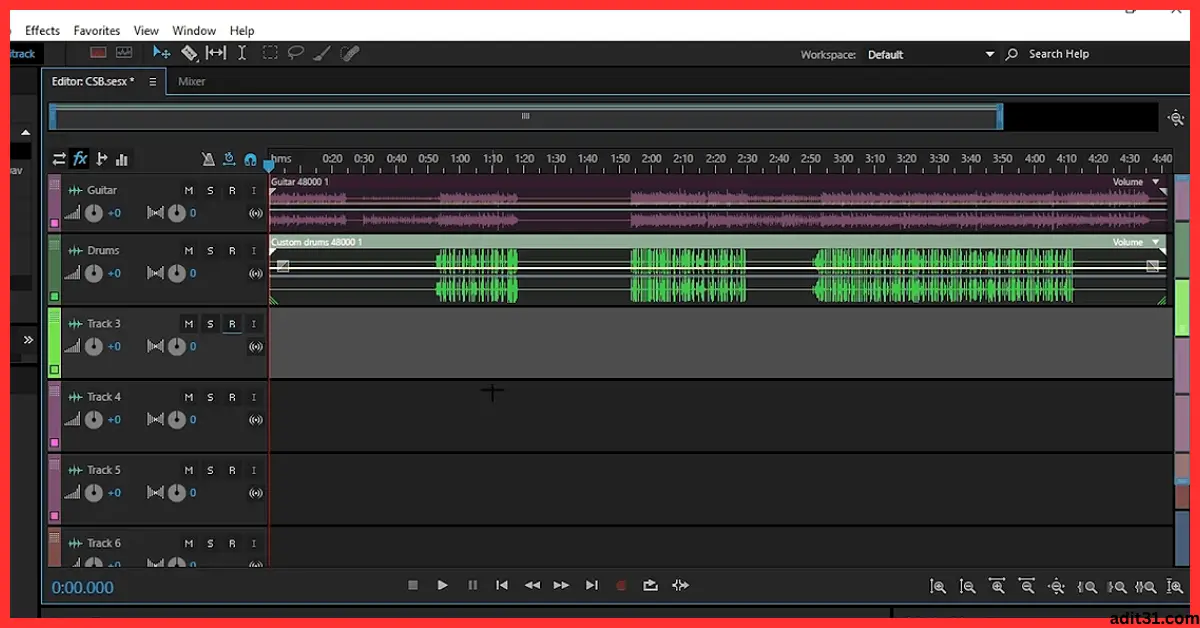Click the Zoom Out Full icon in status bar
The image size is (1200, 628).
pos(1056,587)
